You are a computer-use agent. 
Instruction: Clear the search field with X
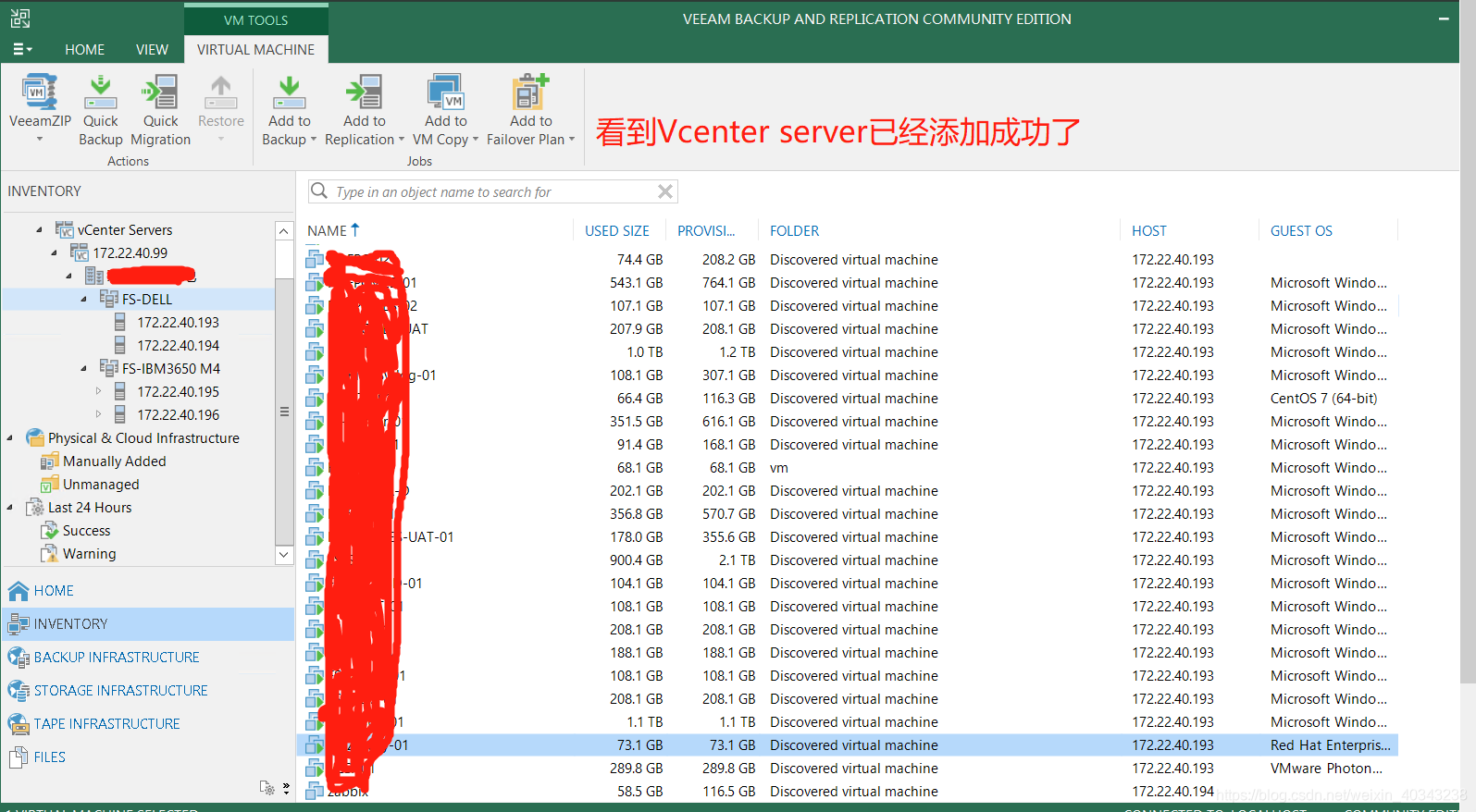point(664,191)
